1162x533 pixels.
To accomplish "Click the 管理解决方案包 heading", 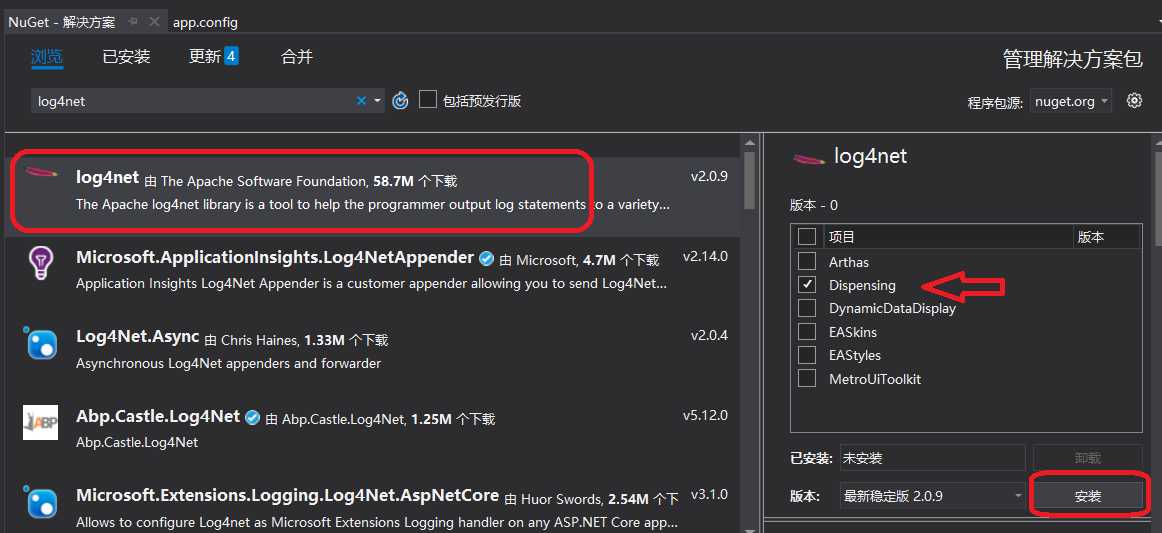I will [x=1072, y=59].
